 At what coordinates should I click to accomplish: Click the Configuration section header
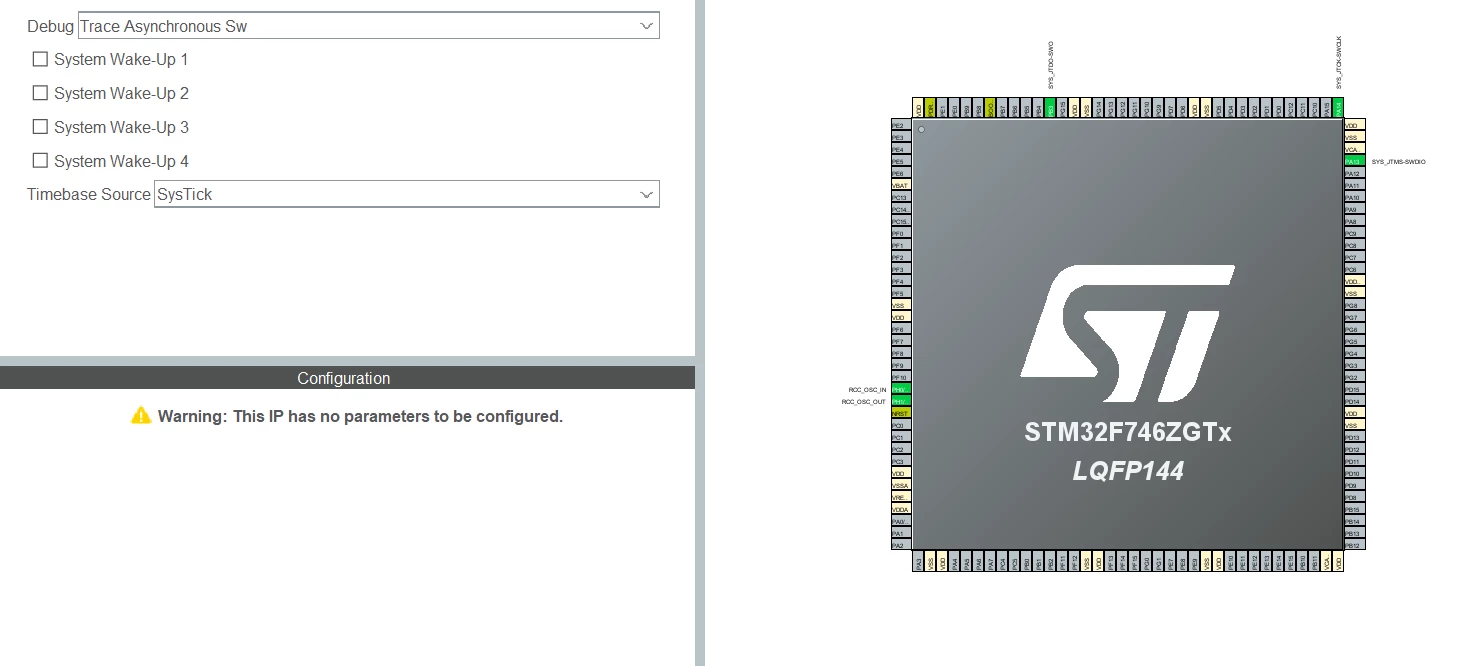pyautogui.click(x=347, y=378)
